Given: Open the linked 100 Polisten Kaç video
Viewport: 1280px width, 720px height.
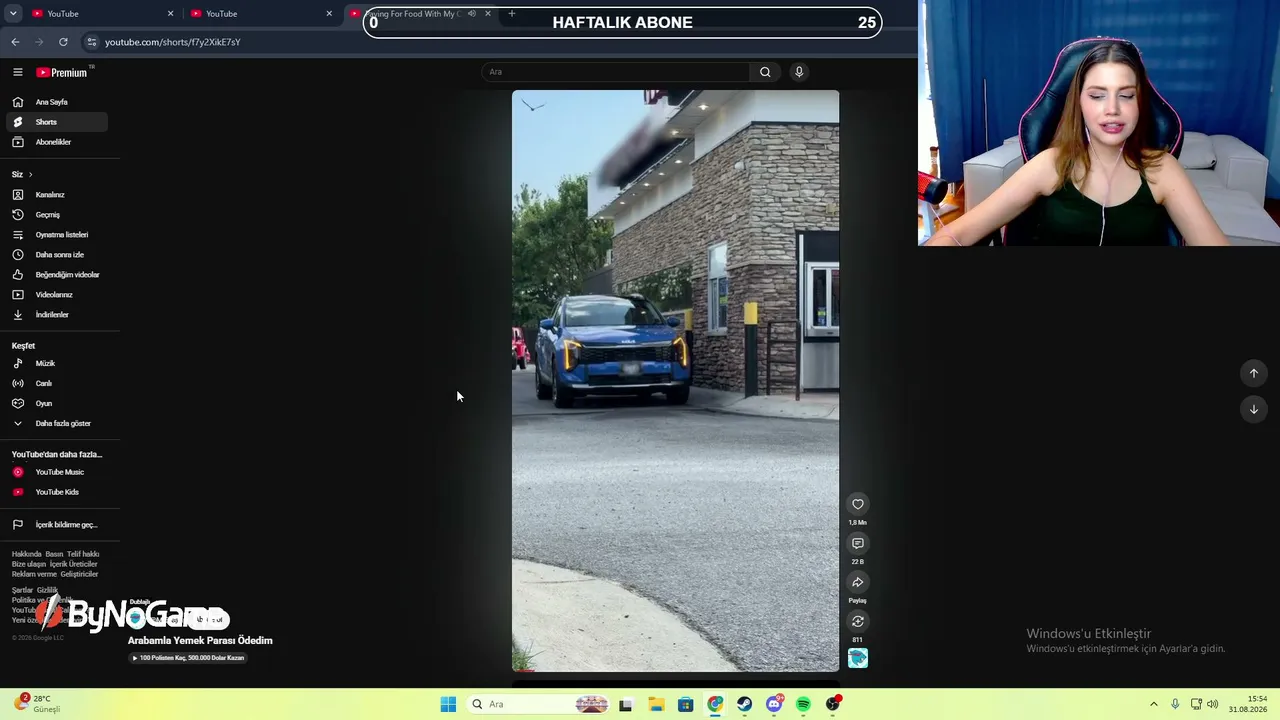Looking at the screenshot, I should coord(190,658).
